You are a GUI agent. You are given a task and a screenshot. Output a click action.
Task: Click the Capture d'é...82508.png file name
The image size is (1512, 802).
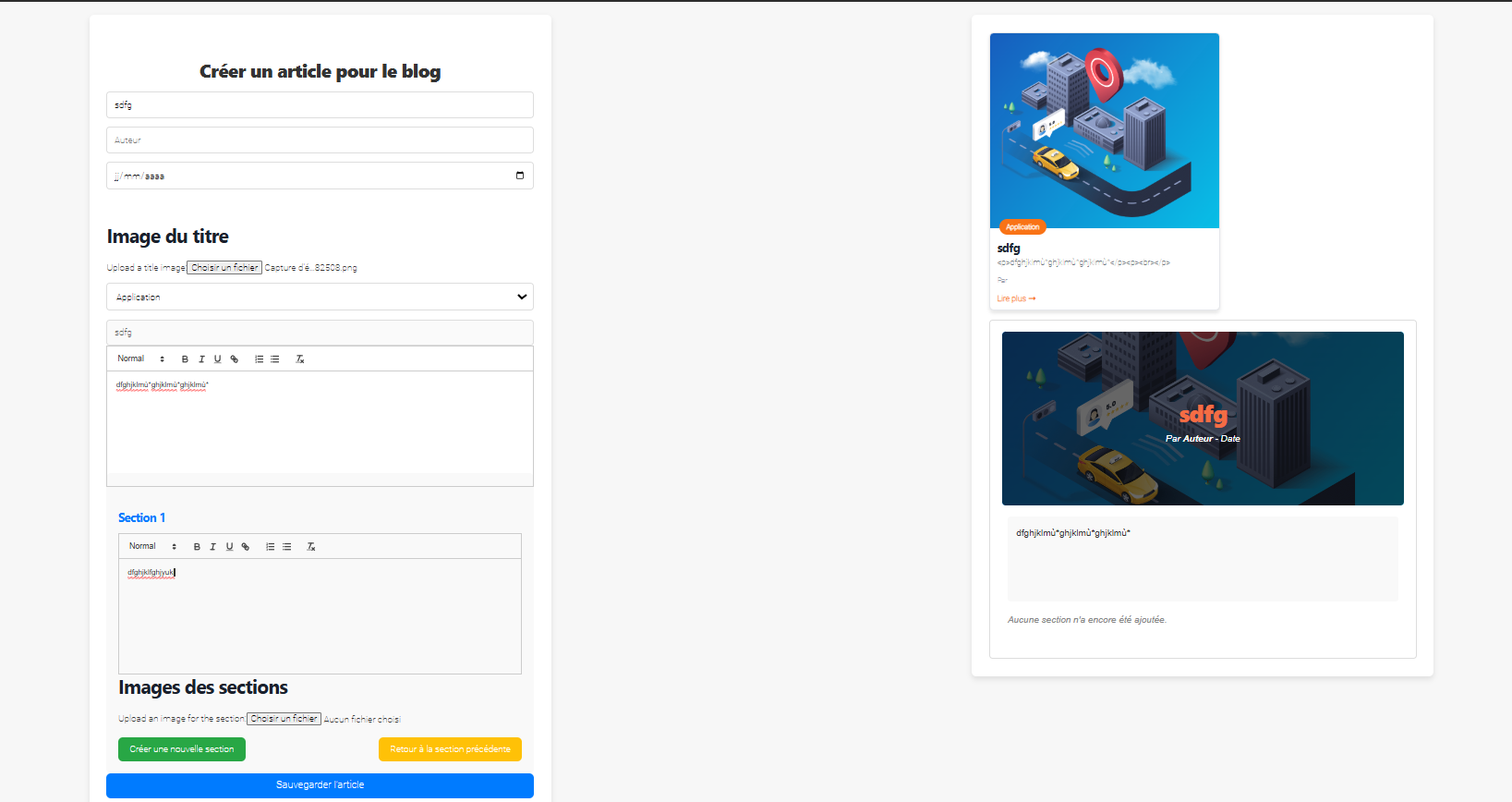pyautogui.click(x=310, y=268)
